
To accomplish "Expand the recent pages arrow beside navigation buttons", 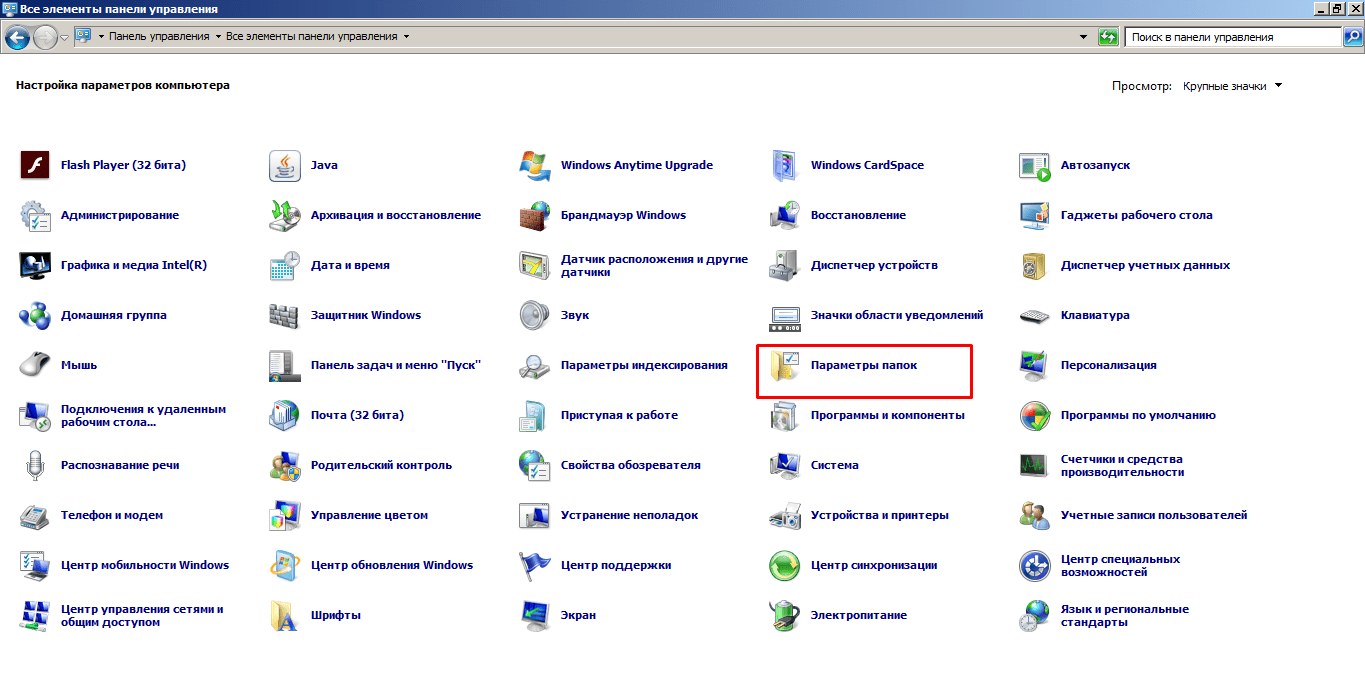I will [x=65, y=37].
